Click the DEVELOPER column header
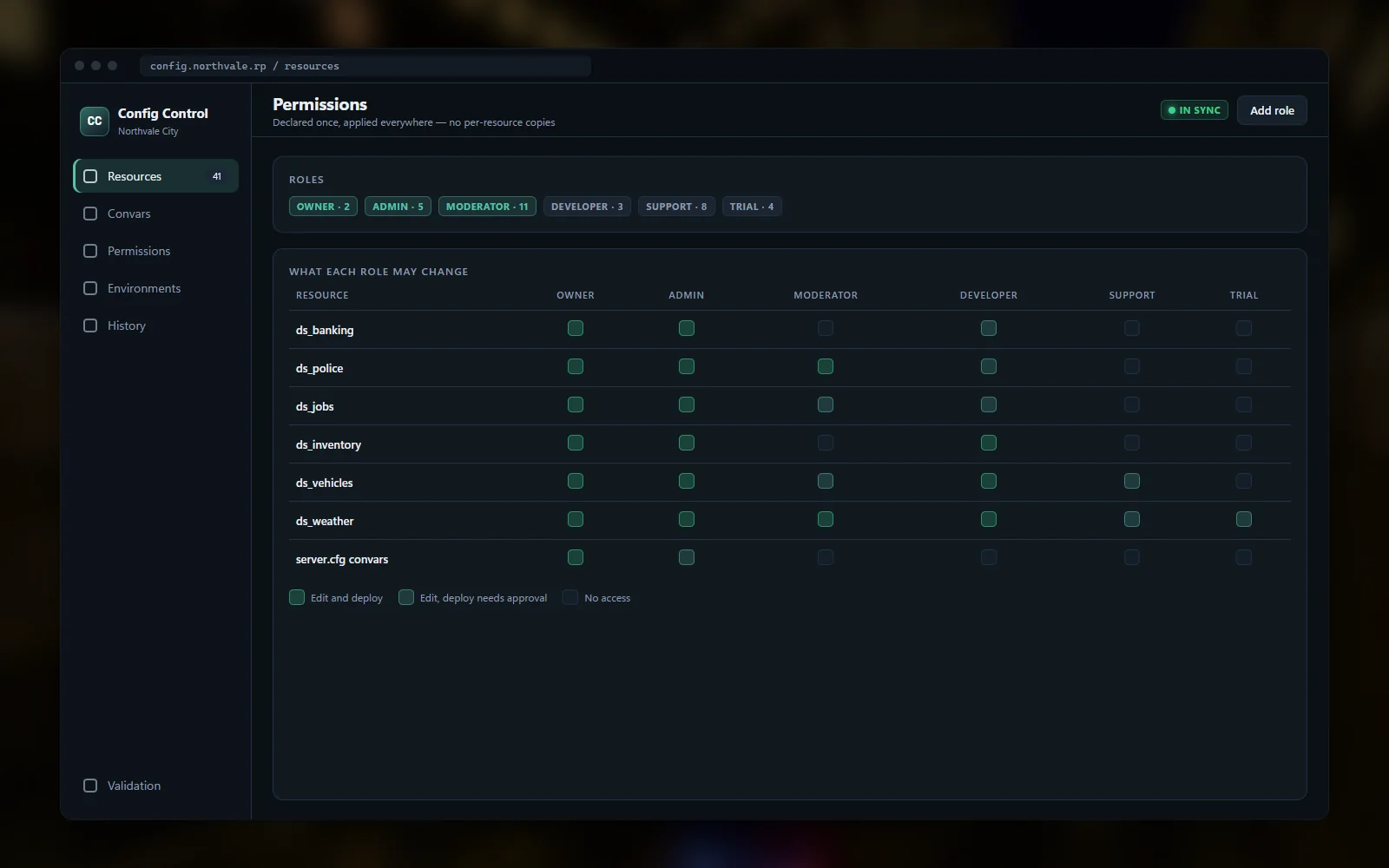This screenshot has height=868, width=1389. tap(989, 295)
